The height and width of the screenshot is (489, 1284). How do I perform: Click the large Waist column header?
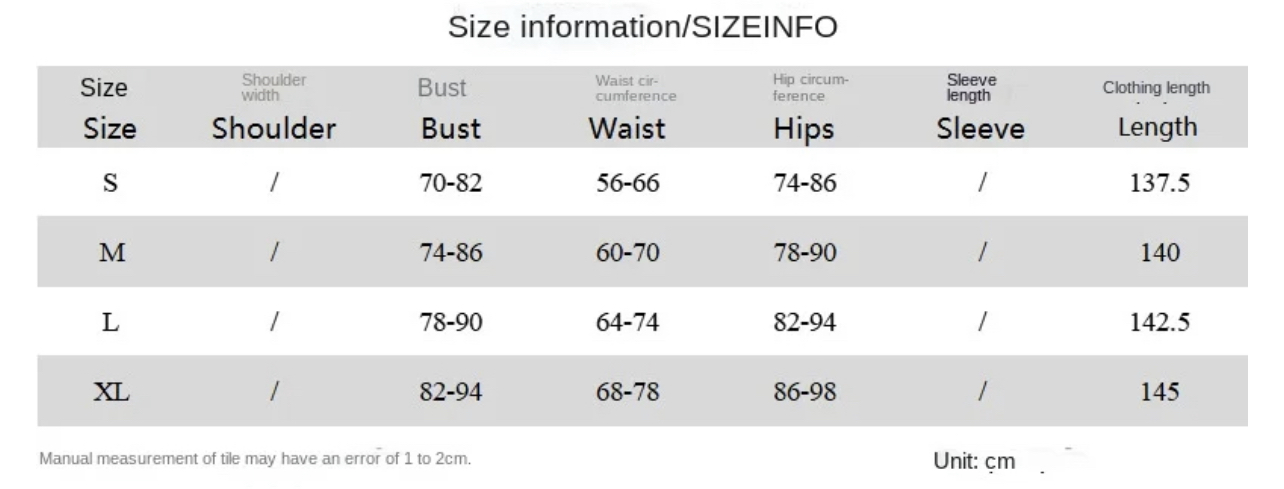[626, 129]
